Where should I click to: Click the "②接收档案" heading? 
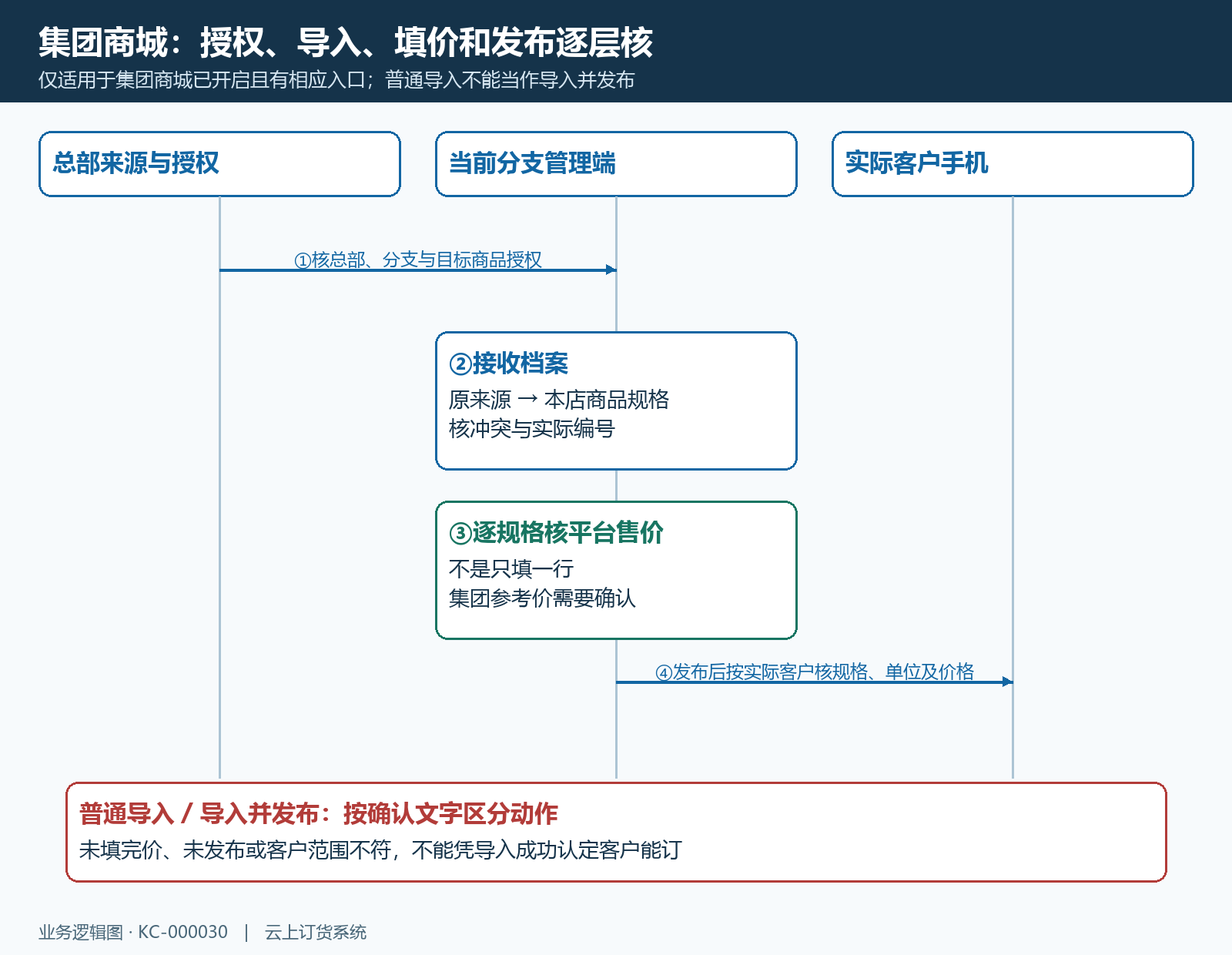click(508, 363)
